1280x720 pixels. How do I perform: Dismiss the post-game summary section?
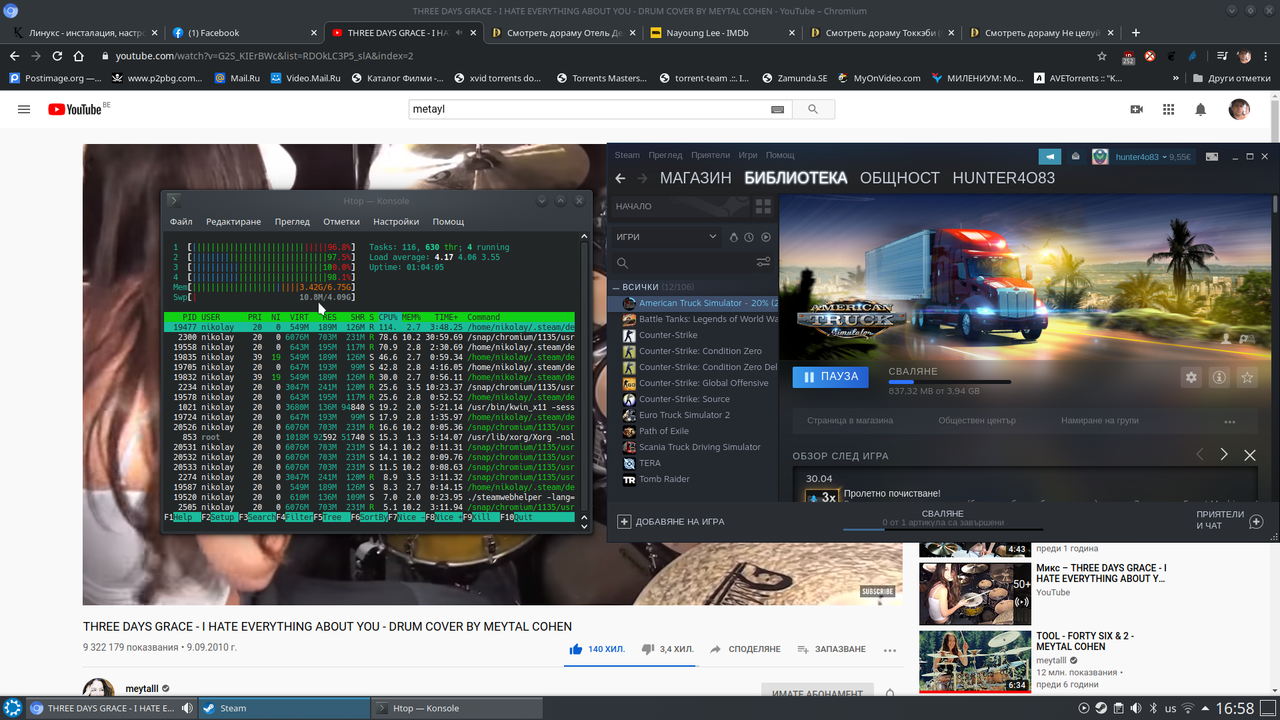click(1250, 455)
